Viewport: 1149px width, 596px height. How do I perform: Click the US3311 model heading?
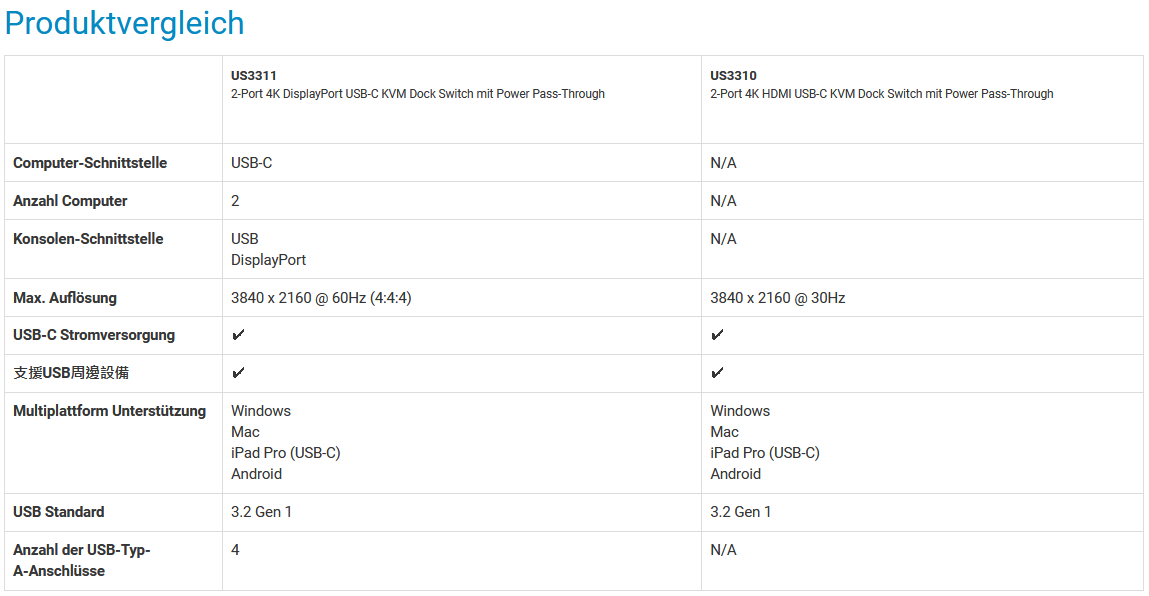click(254, 76)
